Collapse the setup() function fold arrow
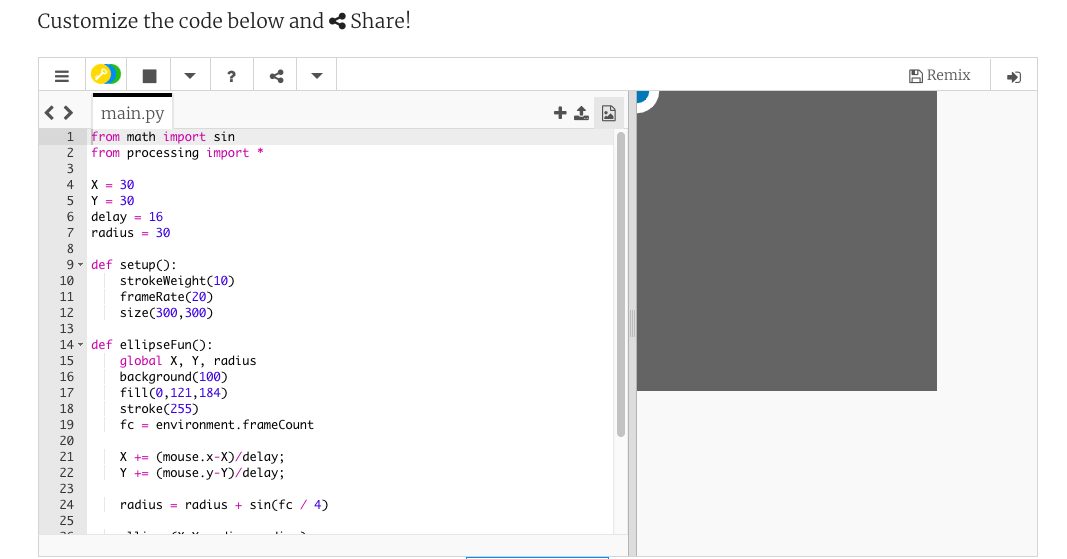 point(80,265)
